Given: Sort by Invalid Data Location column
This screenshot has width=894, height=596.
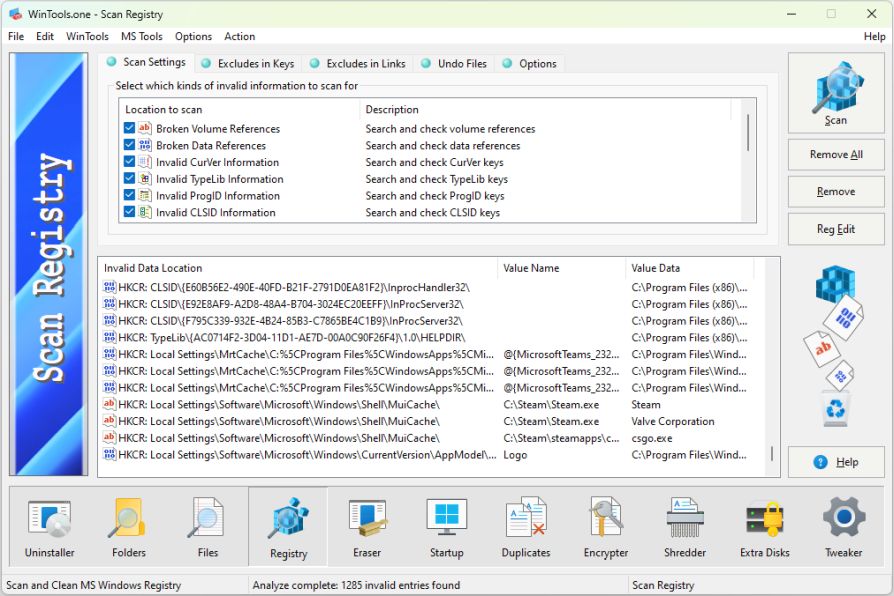Looking at the screenshot, I should pyautogui.click(x=298, y=268).
